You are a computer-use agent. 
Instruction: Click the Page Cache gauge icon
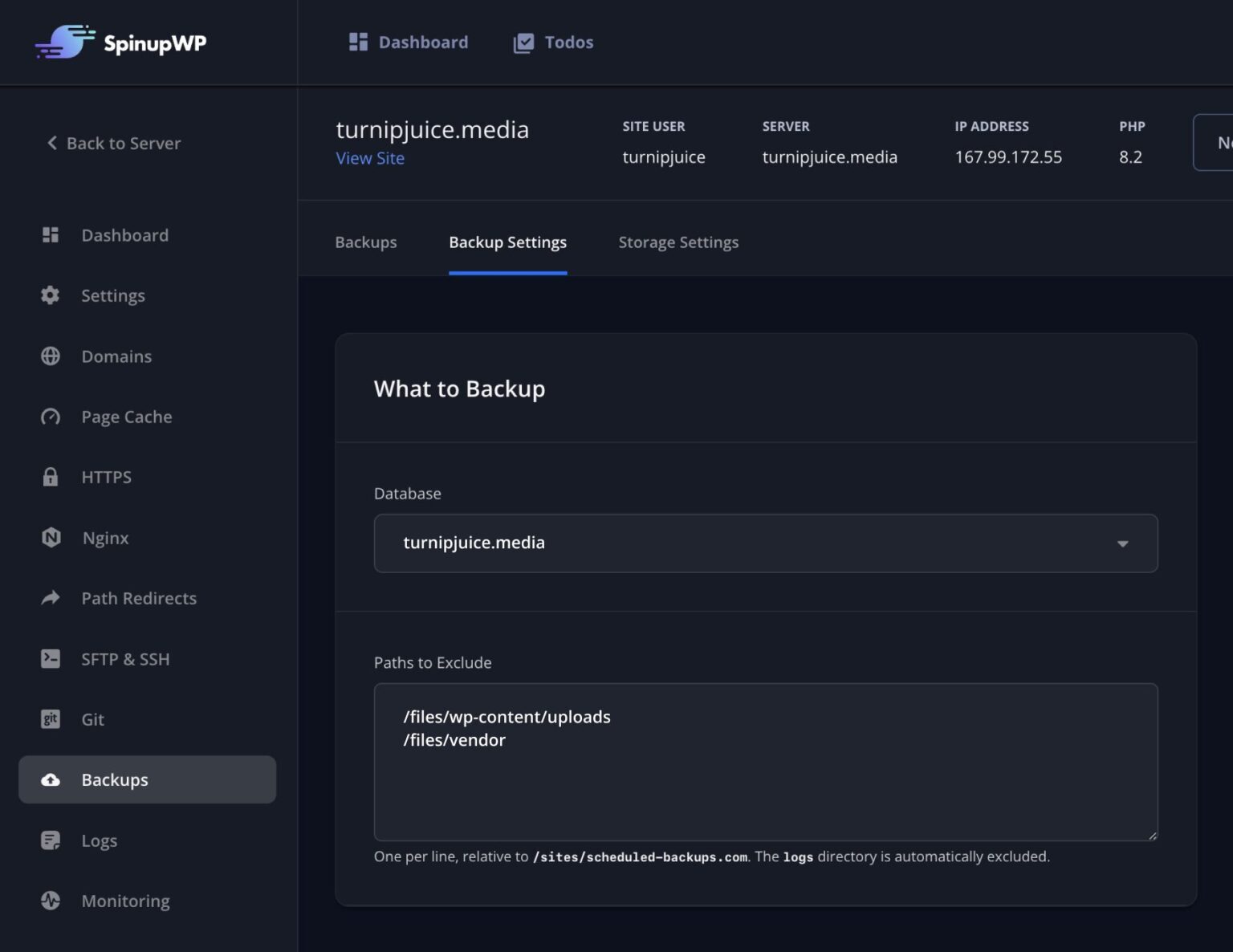pyautogui.click(x=51, y=416)
